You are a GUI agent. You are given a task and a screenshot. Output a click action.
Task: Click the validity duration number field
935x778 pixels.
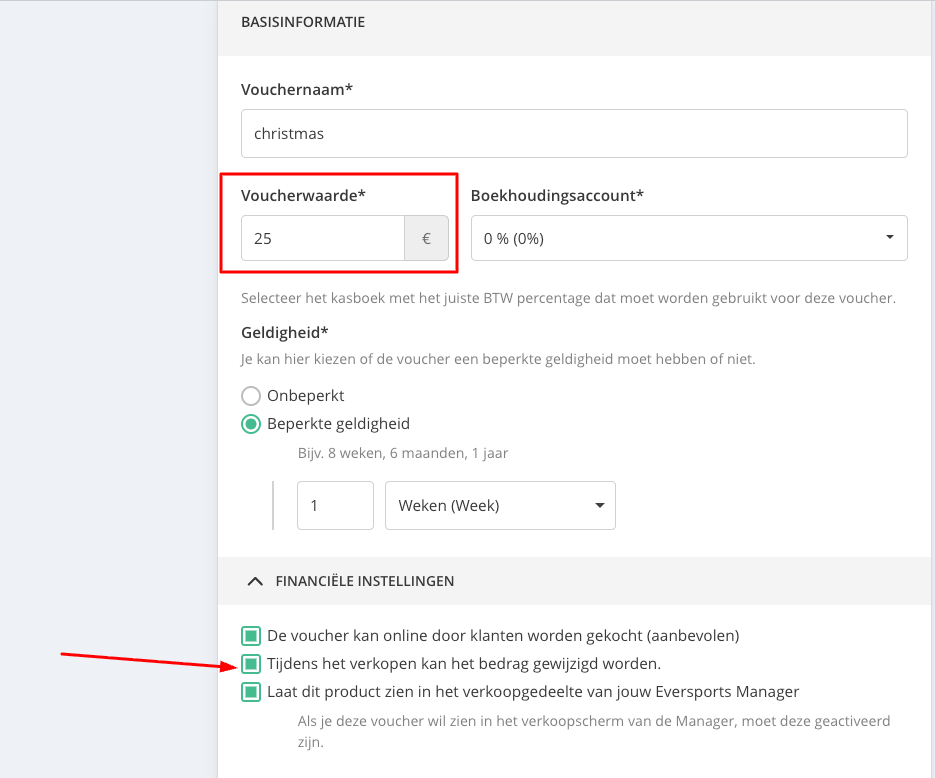[335, 505]
